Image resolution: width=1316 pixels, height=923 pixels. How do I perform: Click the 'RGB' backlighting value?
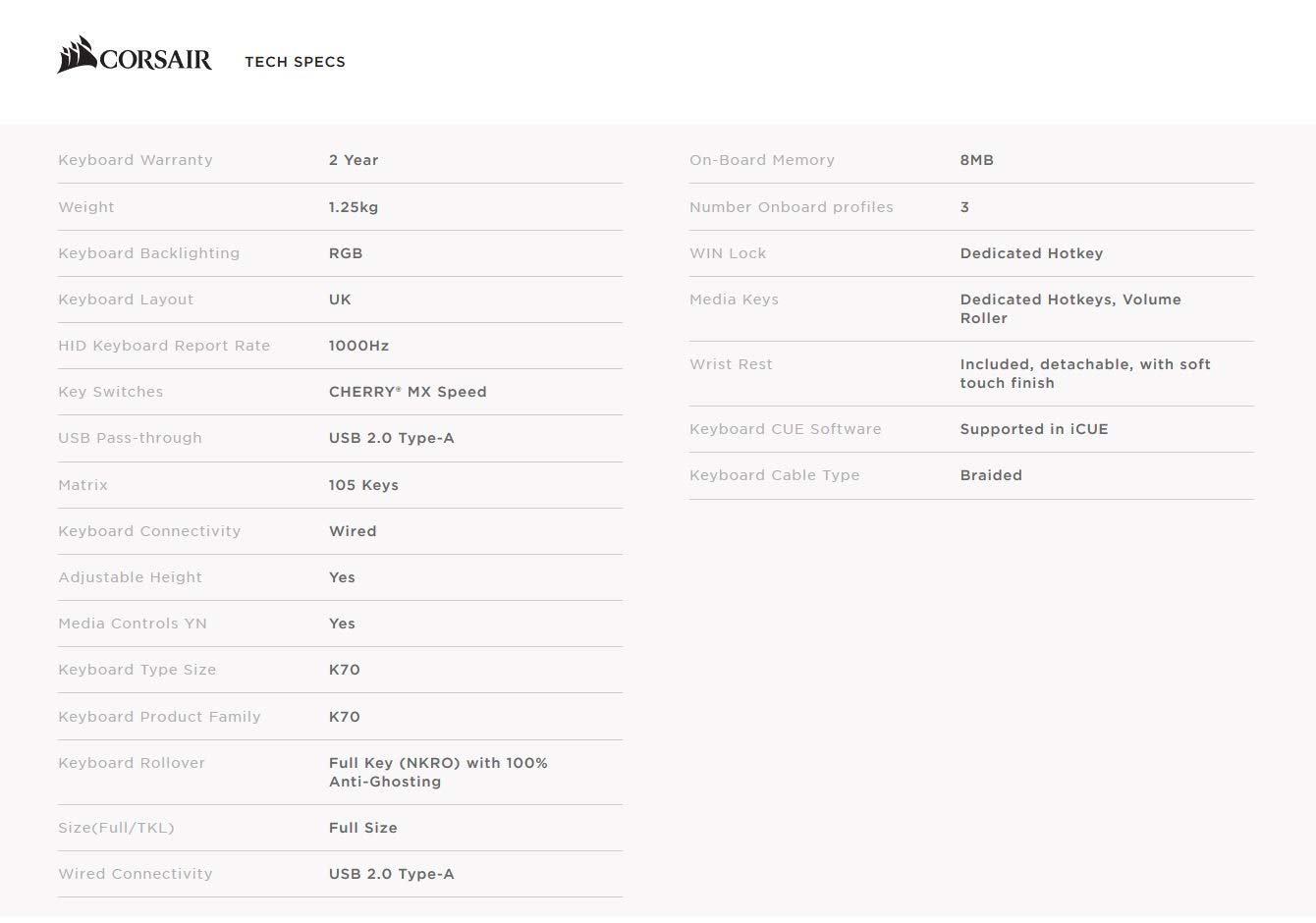point(346,253)
